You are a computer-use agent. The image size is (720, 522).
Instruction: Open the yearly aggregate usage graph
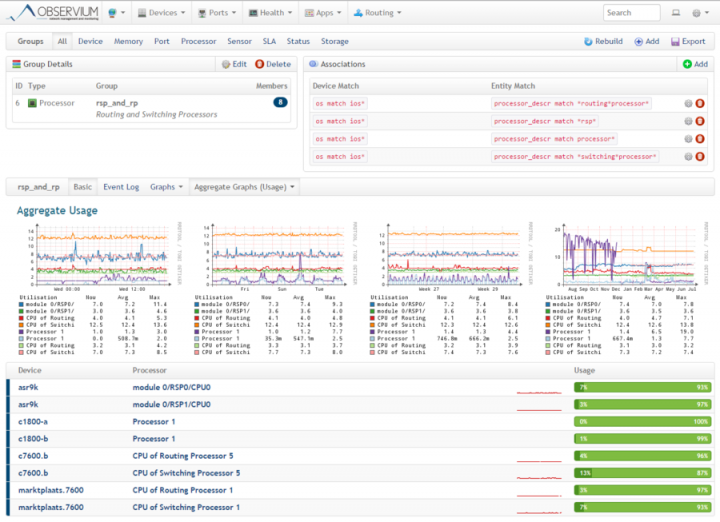625,289
